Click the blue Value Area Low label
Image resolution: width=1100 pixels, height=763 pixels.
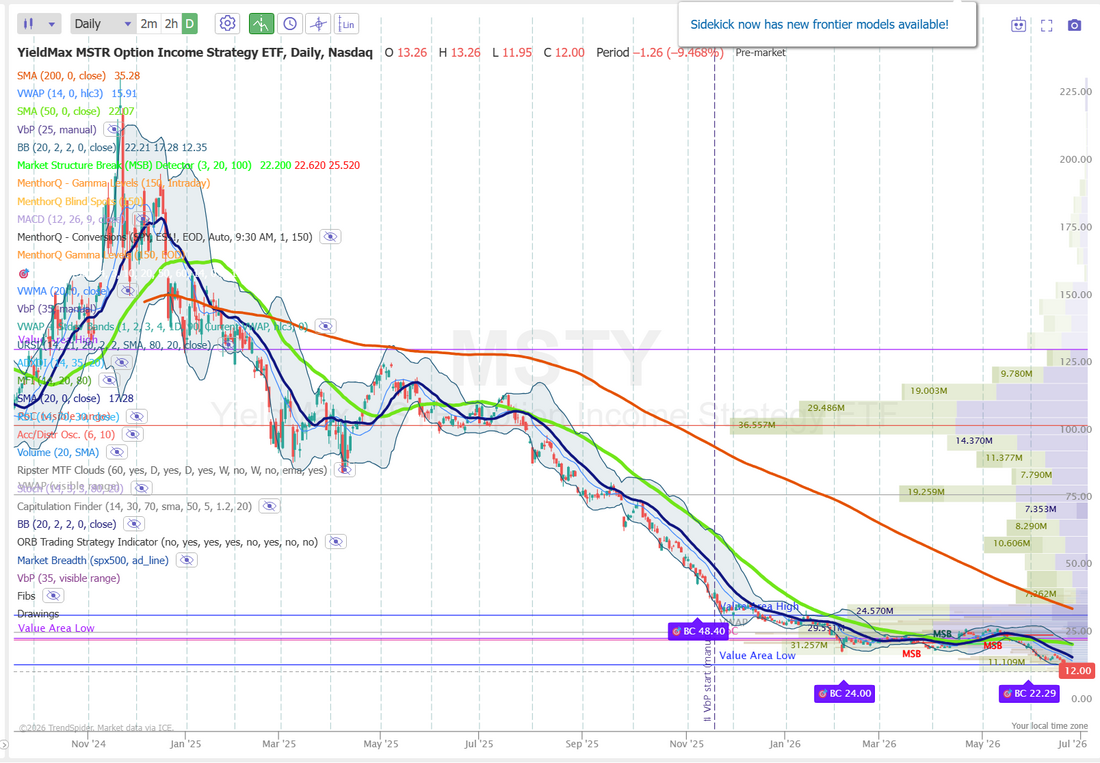[757, 656]
